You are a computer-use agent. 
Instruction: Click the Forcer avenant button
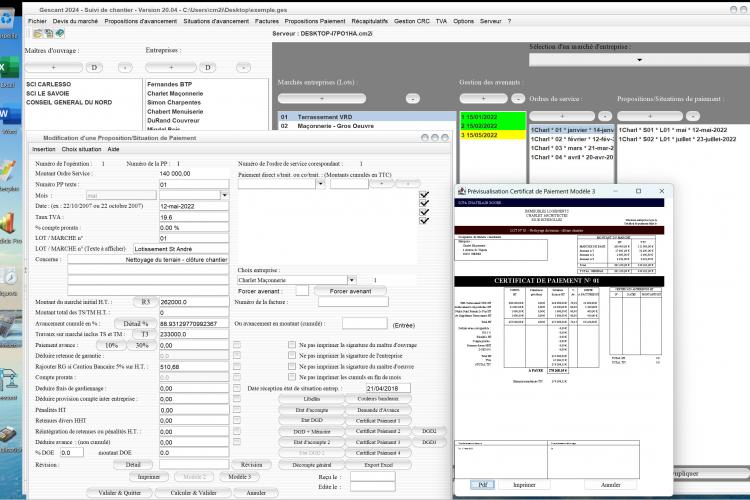pyautogui.click(x=350, y=291)
